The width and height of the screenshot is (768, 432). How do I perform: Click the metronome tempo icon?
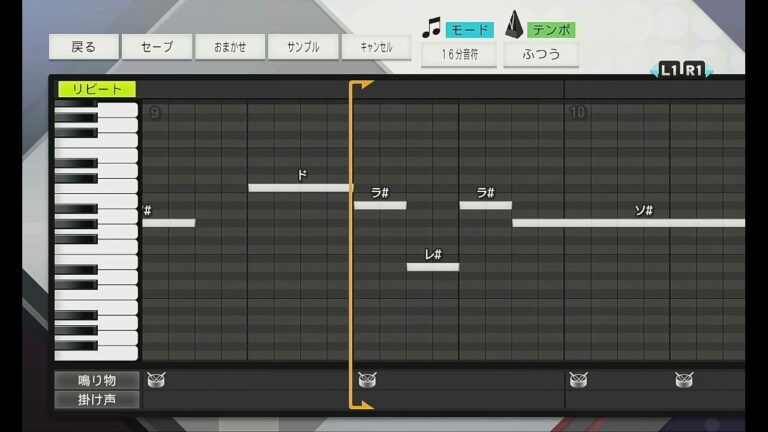click(x=514, y=26)
